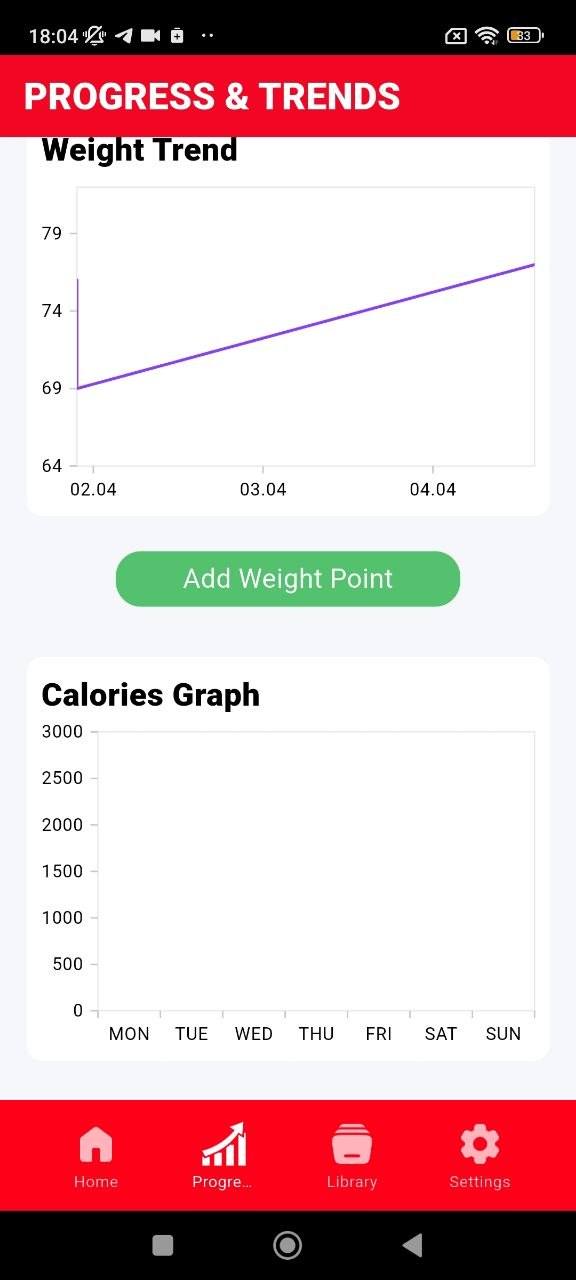Screen dimensions: 576x1280
Task: Tap the Calories Graph heading
Action: pyautogui.click(x=150, y=695)
